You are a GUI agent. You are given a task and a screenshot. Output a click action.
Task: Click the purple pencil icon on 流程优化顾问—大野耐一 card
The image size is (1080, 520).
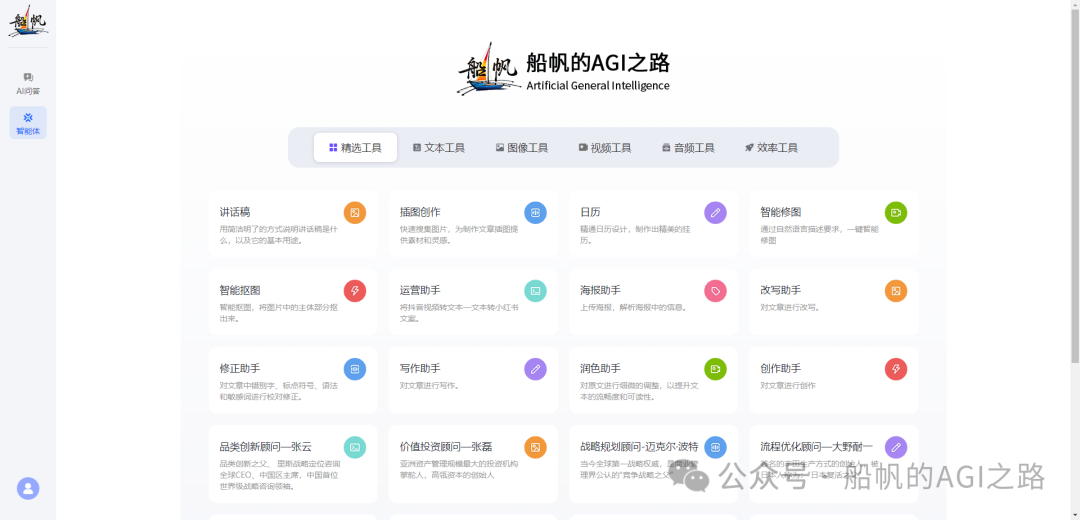tap(896, 447)
